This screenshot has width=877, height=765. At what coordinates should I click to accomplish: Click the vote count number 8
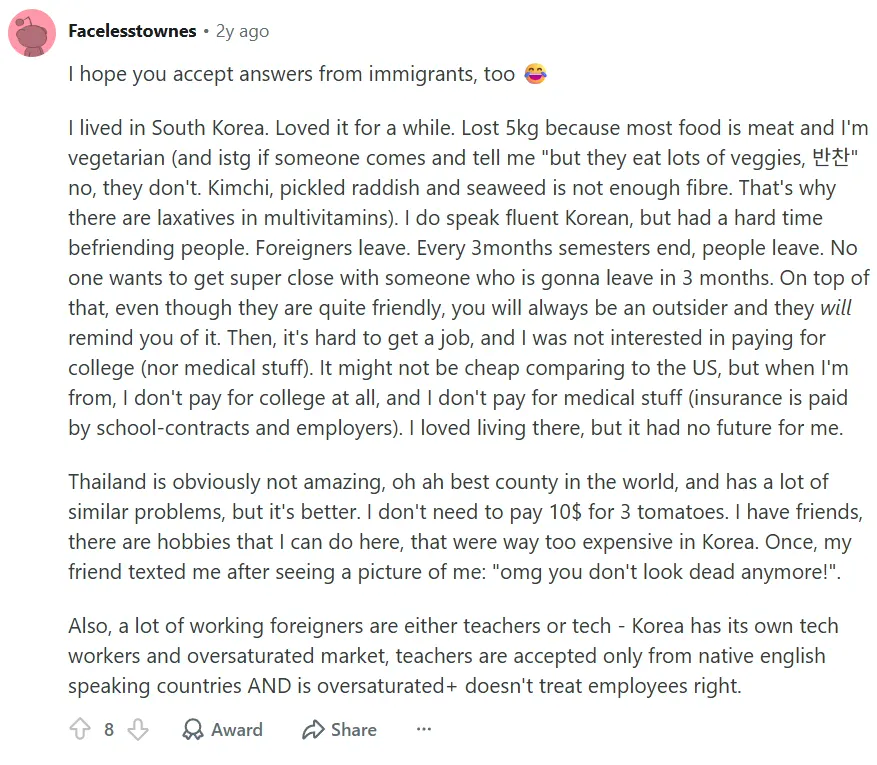coord(109,730)
